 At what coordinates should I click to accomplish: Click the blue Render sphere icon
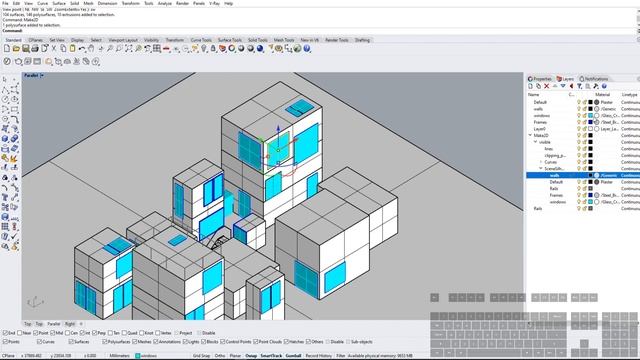pyautogui.click(x=260, y=49)
